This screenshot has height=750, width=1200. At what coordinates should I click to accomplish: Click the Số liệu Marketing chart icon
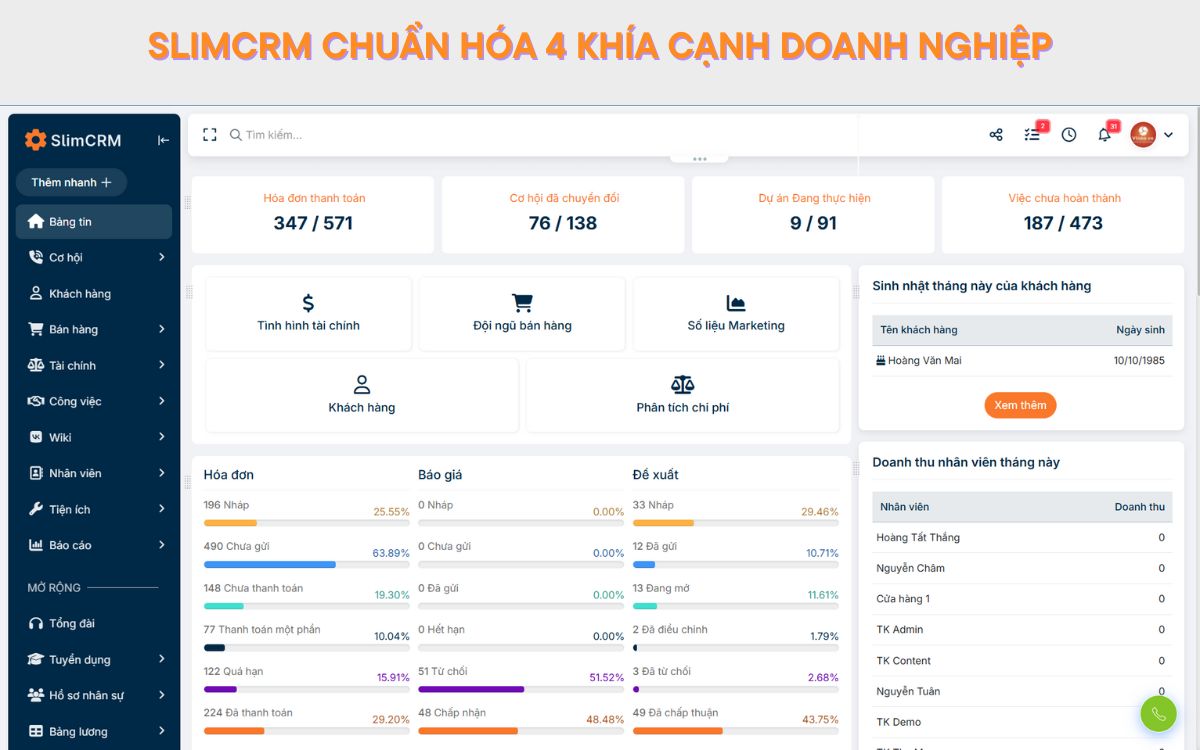pos(735,299)
